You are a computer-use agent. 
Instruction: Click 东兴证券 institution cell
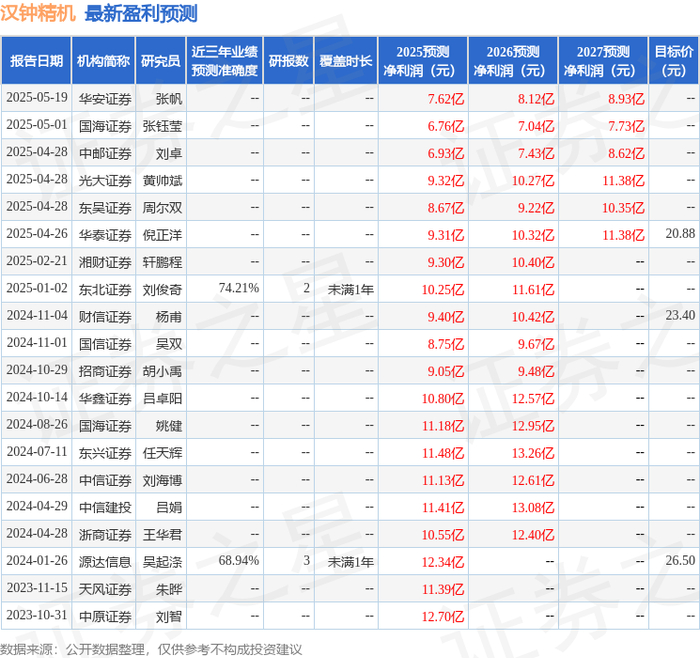click(x=105, y=453)
